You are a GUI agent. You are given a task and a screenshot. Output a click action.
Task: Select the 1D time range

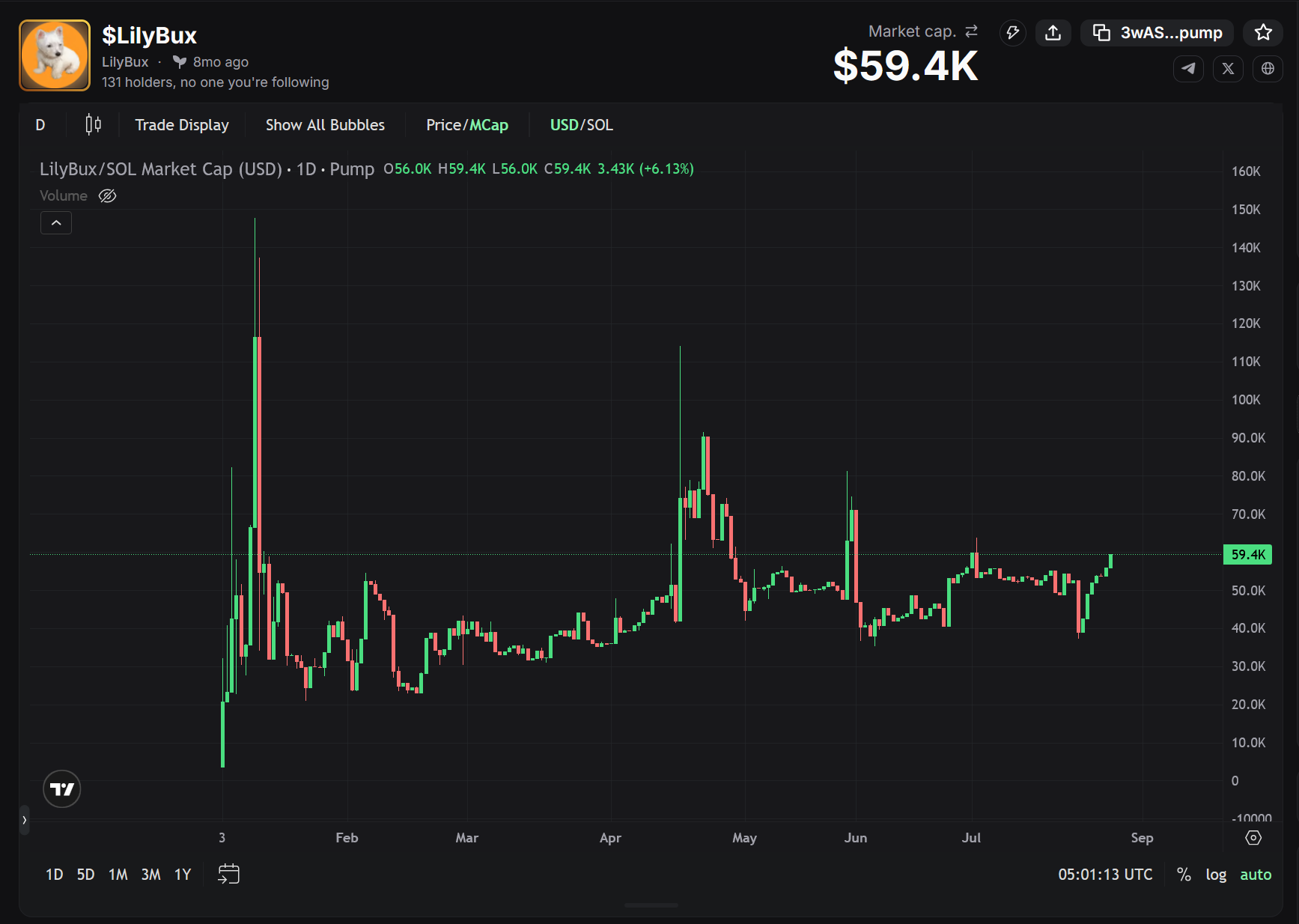54,875
